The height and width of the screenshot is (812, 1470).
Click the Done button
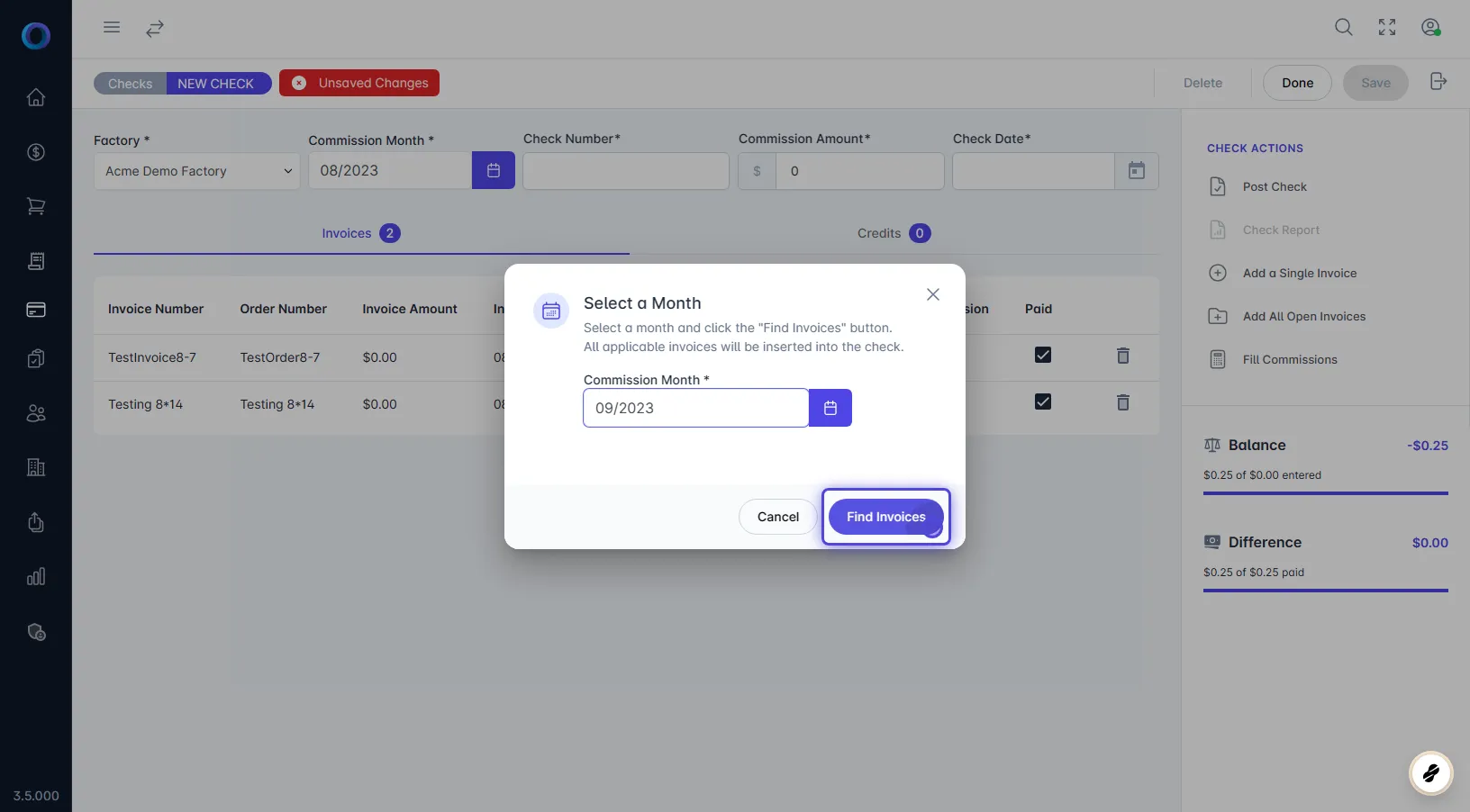(1297, 83)
